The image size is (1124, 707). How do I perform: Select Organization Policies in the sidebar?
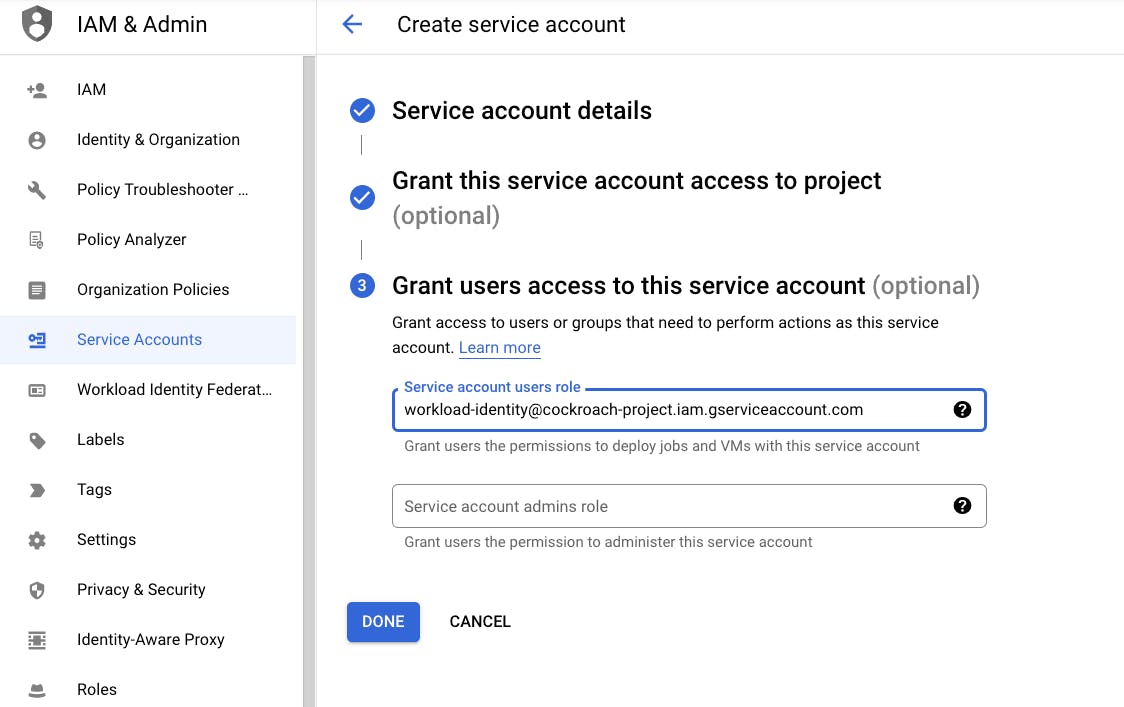tap(36, 289)
